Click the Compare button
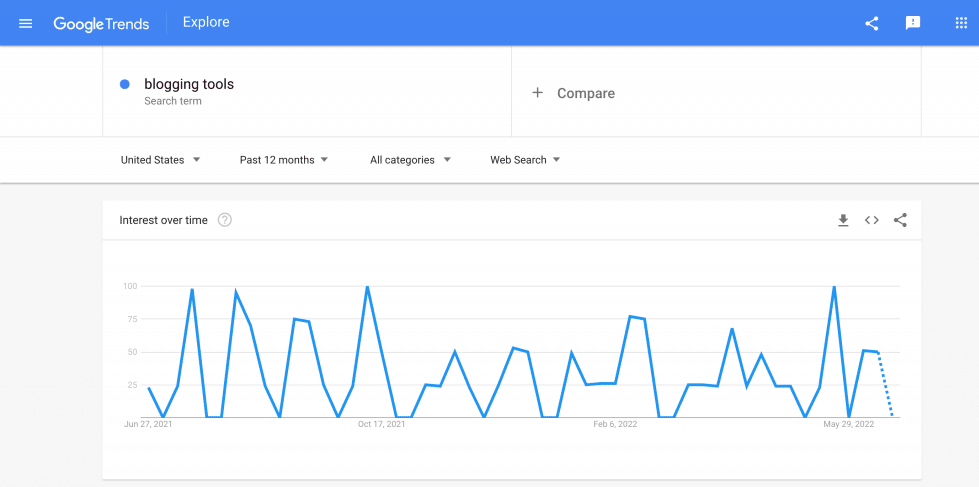This screenshot has height=487, width=979. pos(585,93)
